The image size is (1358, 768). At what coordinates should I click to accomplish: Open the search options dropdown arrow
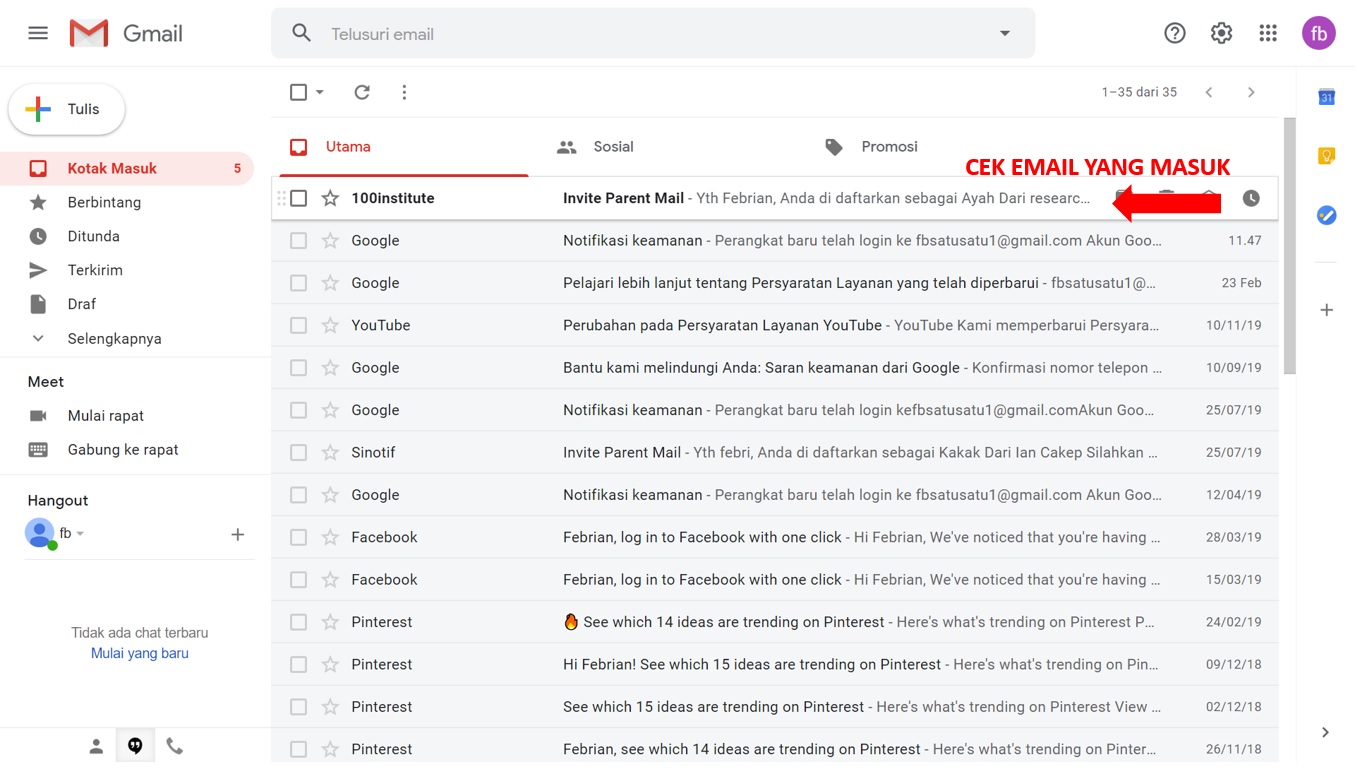click(x=1005, y=33)
